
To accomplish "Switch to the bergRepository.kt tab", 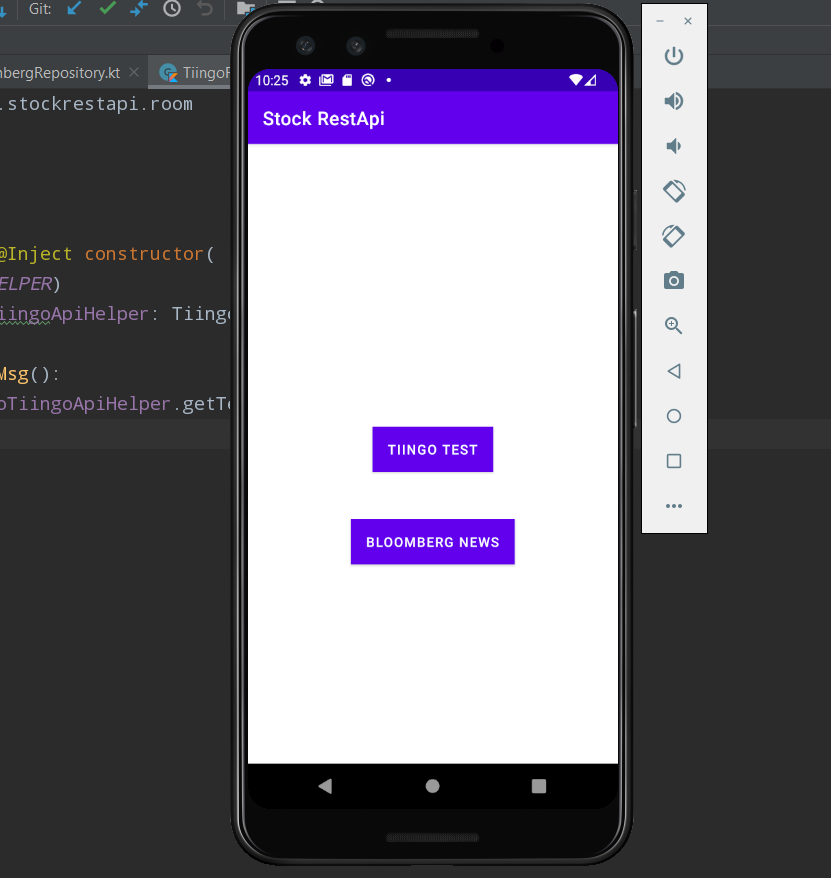I will [x=60, y=73].
